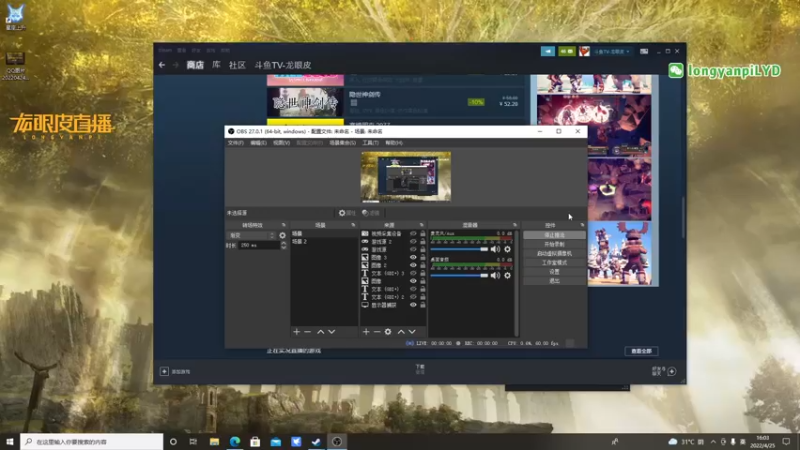
Task: Remove selected source with the minus icon
Action: tap(377, 332)
